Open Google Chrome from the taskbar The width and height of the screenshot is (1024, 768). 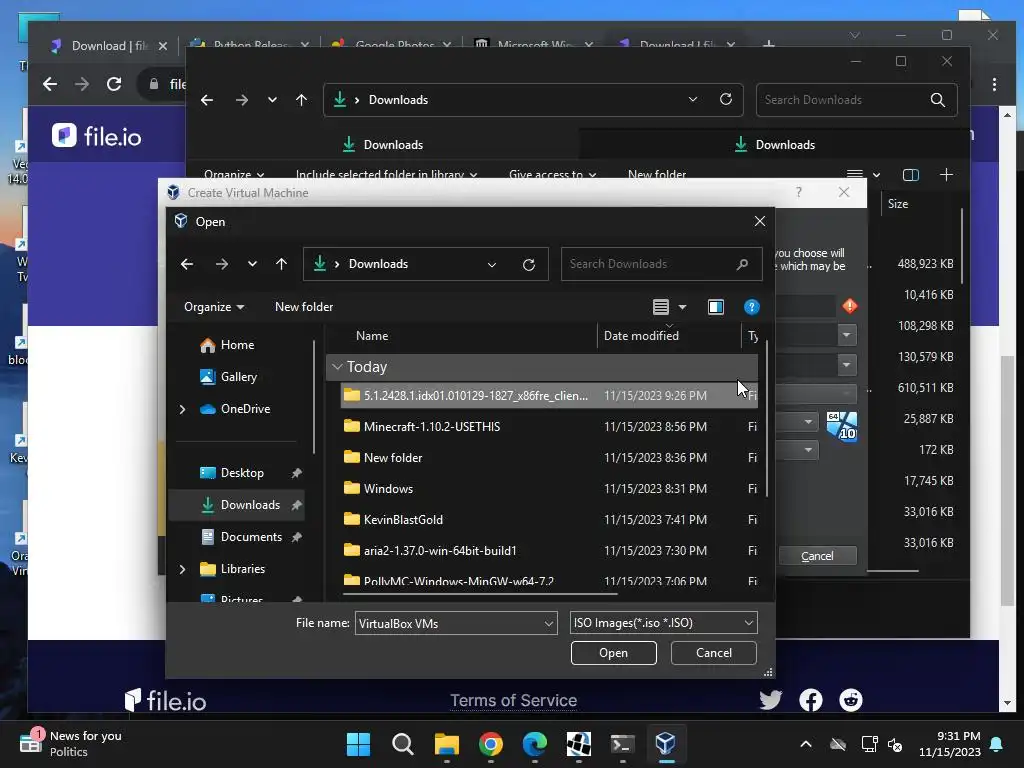(x=490, y=744)
